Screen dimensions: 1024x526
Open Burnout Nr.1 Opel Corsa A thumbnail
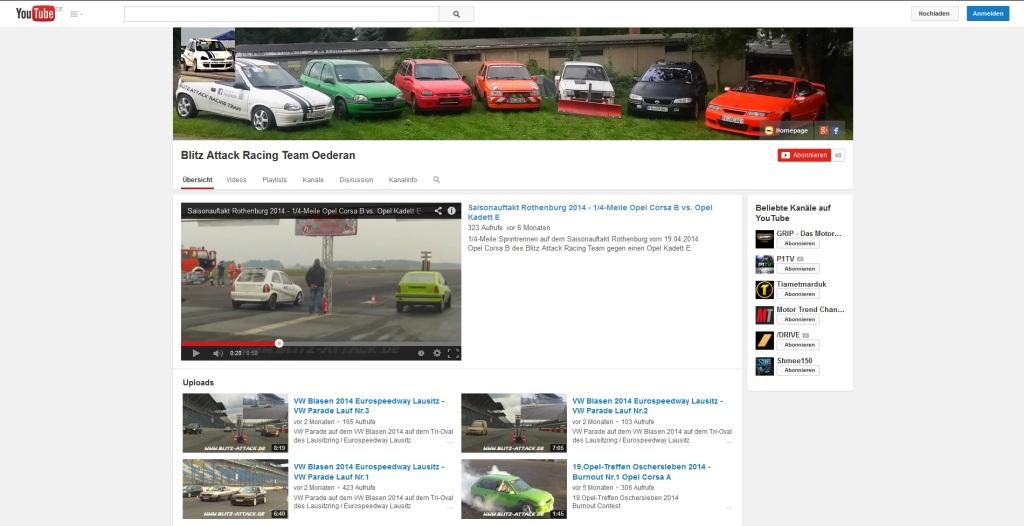point(514,489)
